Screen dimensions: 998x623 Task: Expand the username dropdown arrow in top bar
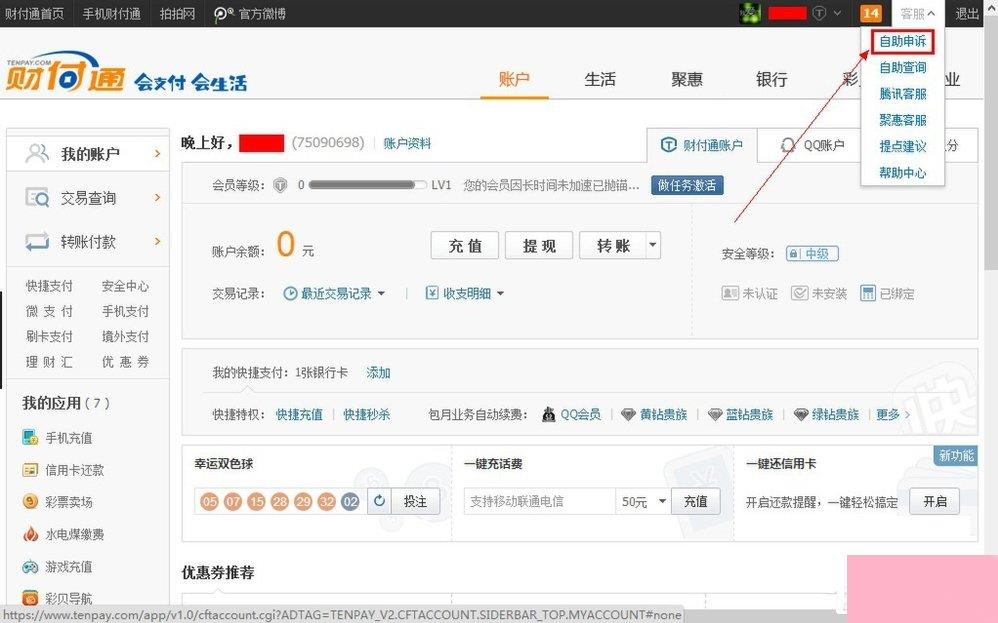click(837, 13)
